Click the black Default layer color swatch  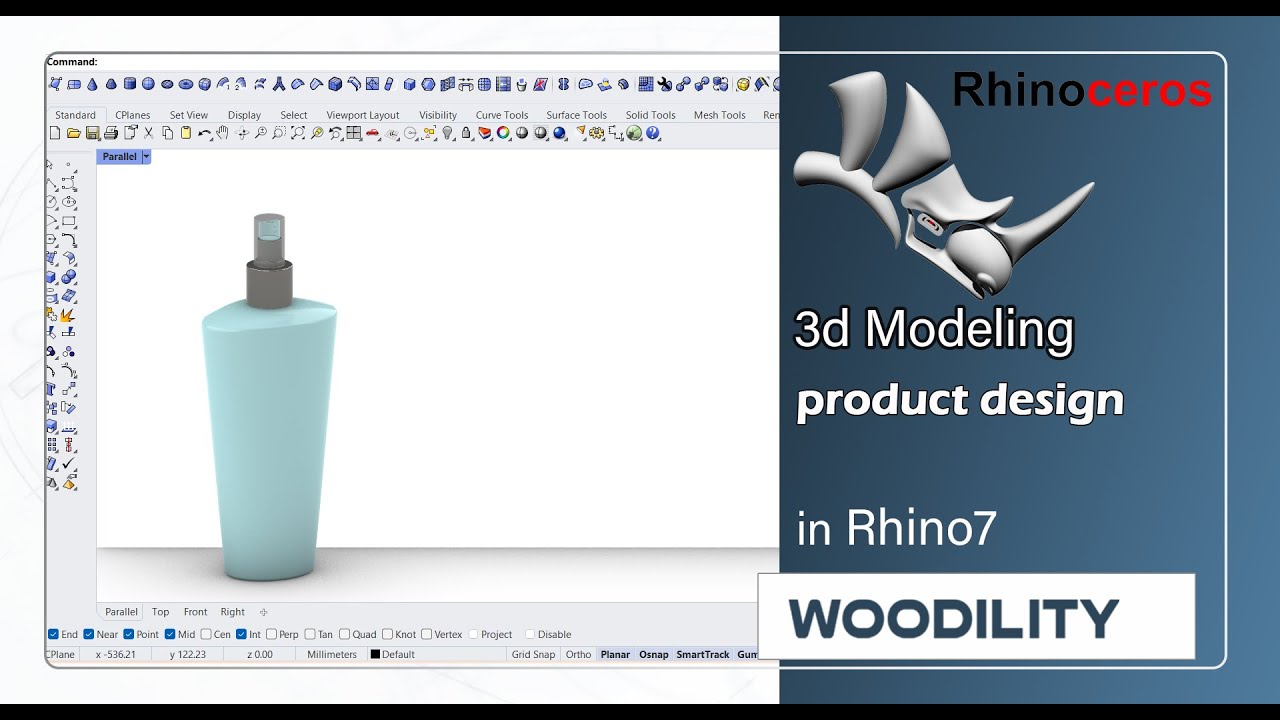[375, 655]
